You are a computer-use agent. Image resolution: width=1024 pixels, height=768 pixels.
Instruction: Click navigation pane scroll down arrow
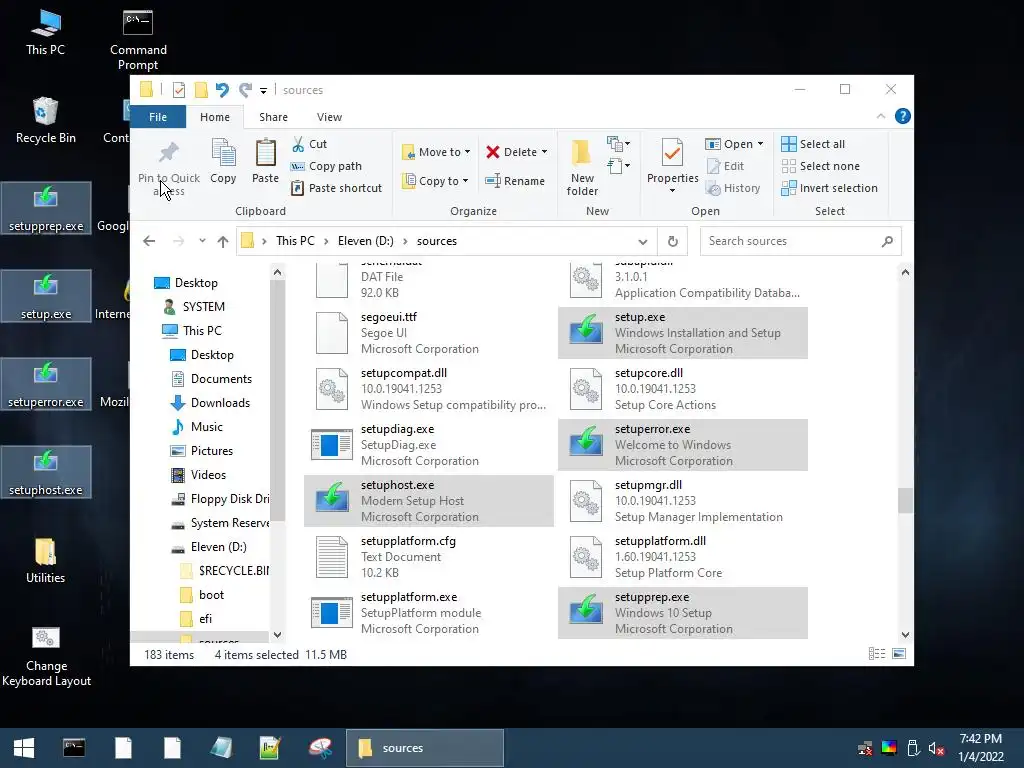click(x=278, y=635)
